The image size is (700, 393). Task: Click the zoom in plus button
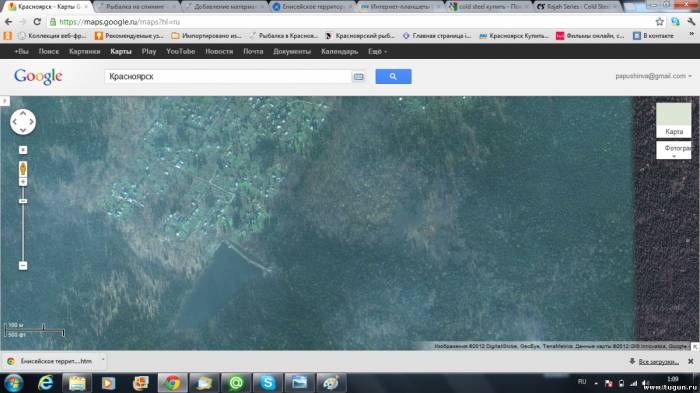pyautogui.click(x=23, y=181)
